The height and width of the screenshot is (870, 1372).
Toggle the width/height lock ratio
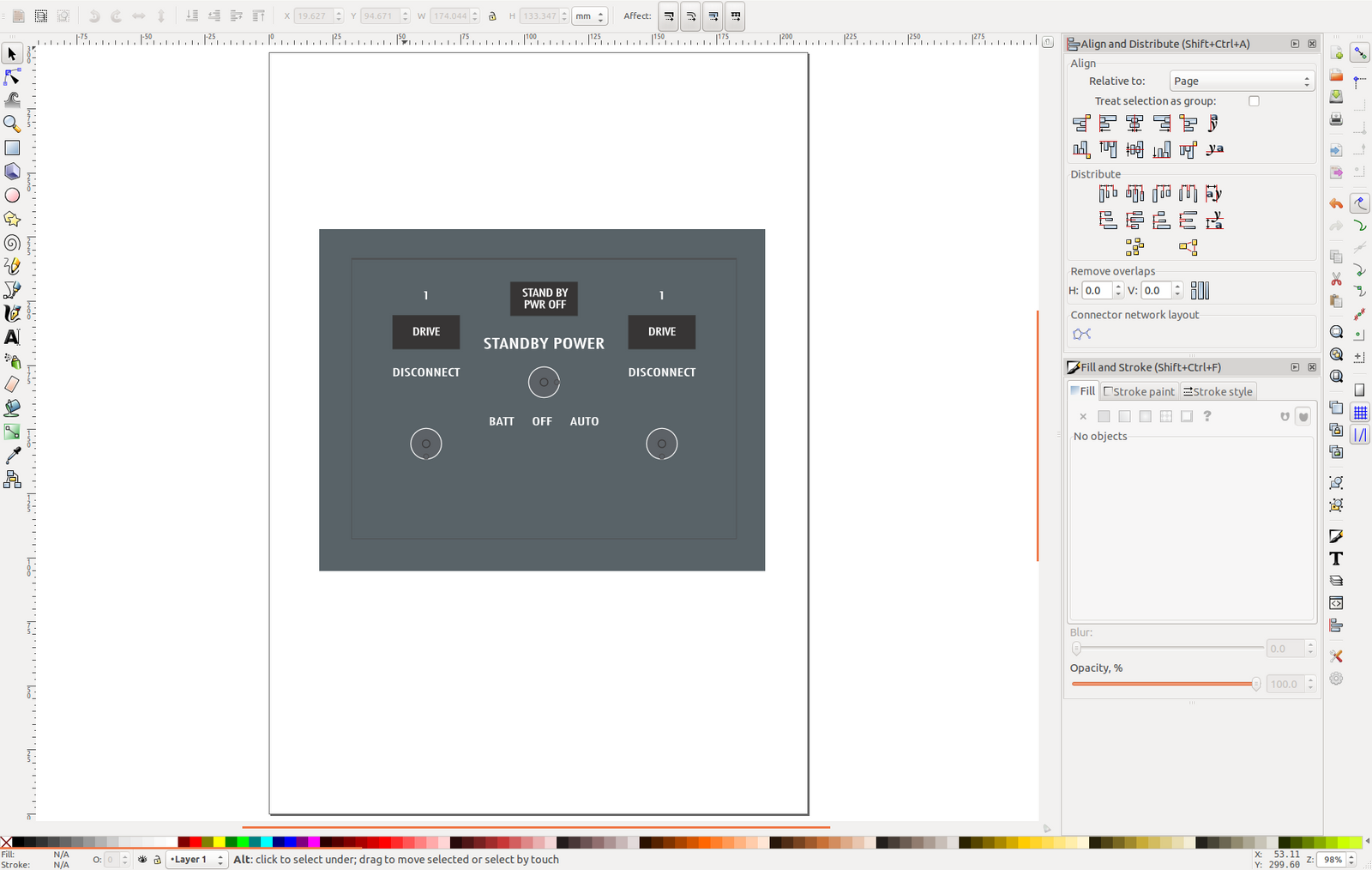(492, 16)
